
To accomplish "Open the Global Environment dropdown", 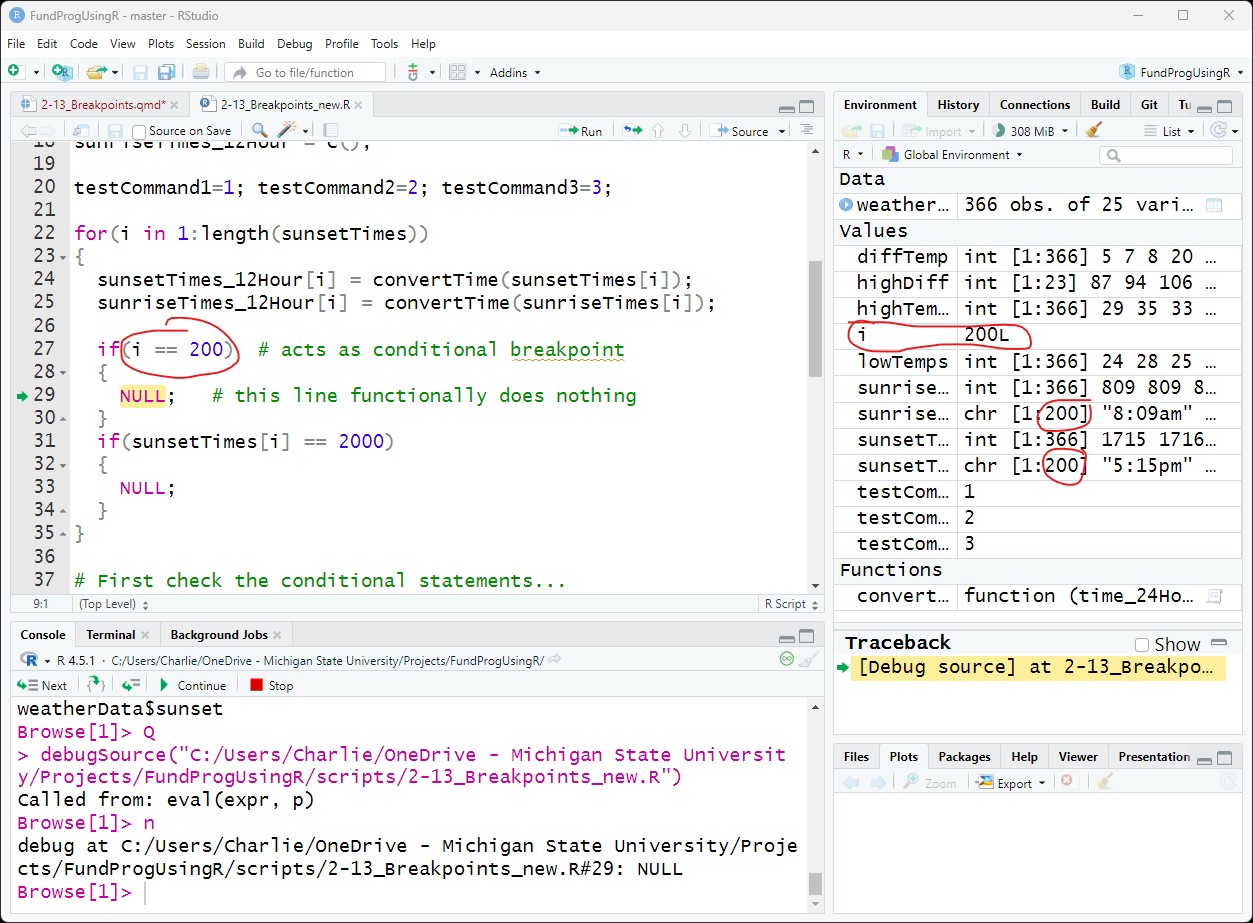I will (953, 155).
